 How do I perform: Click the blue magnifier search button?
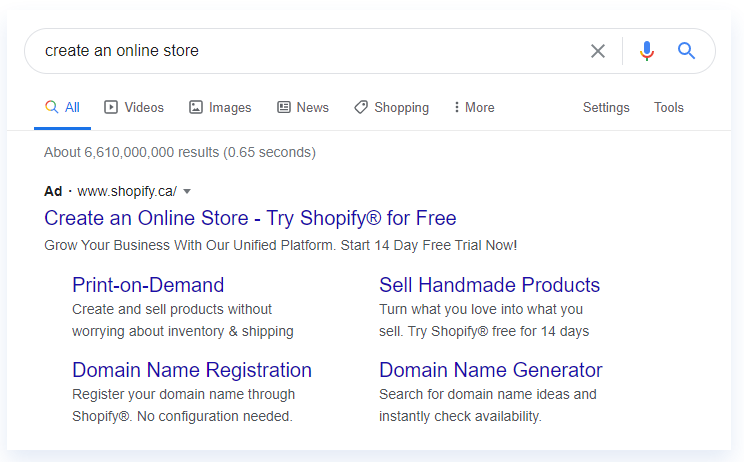686,50
